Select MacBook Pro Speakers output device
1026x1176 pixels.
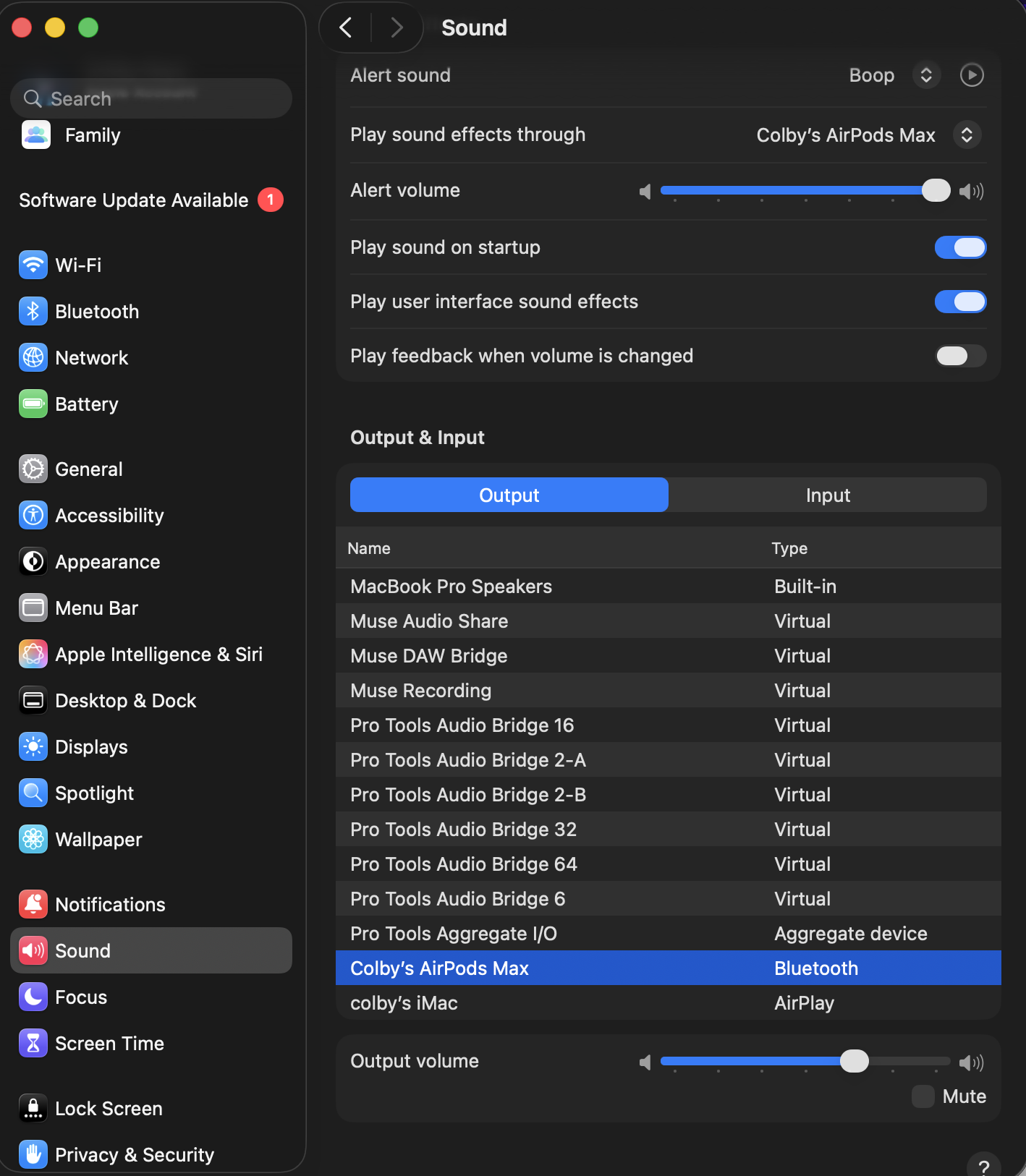pos(669,586)
